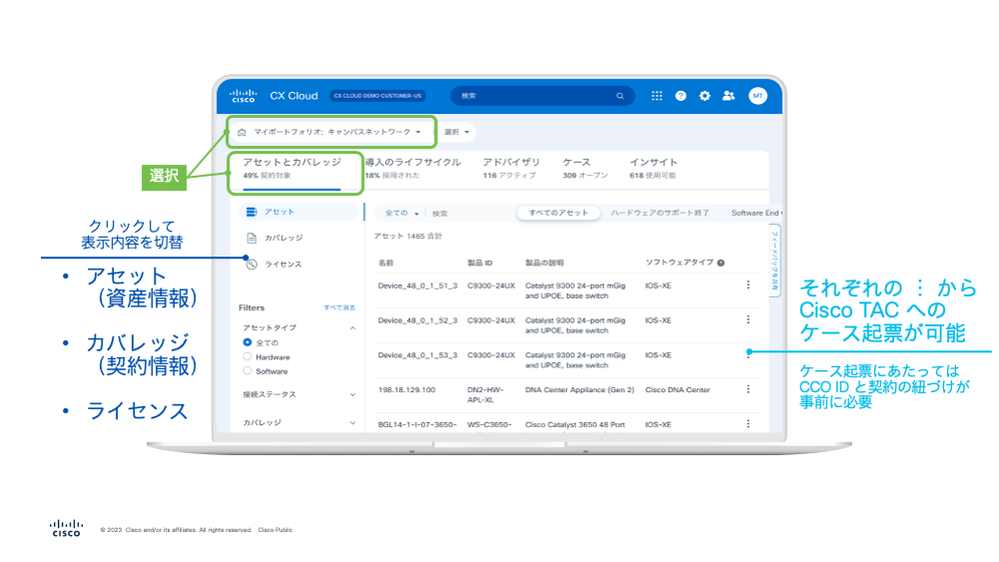
Task: Click Device_48_0_1_51_3 asset name
Action: tap(417, 285)
